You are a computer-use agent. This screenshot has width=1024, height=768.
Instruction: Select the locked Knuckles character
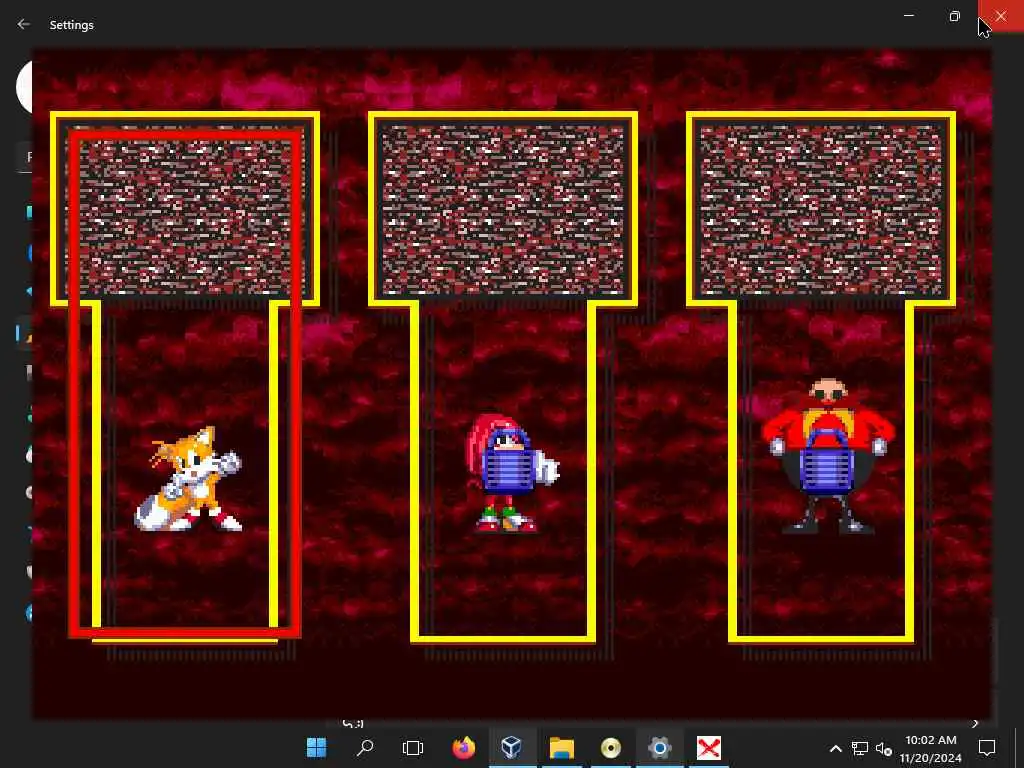511,473
